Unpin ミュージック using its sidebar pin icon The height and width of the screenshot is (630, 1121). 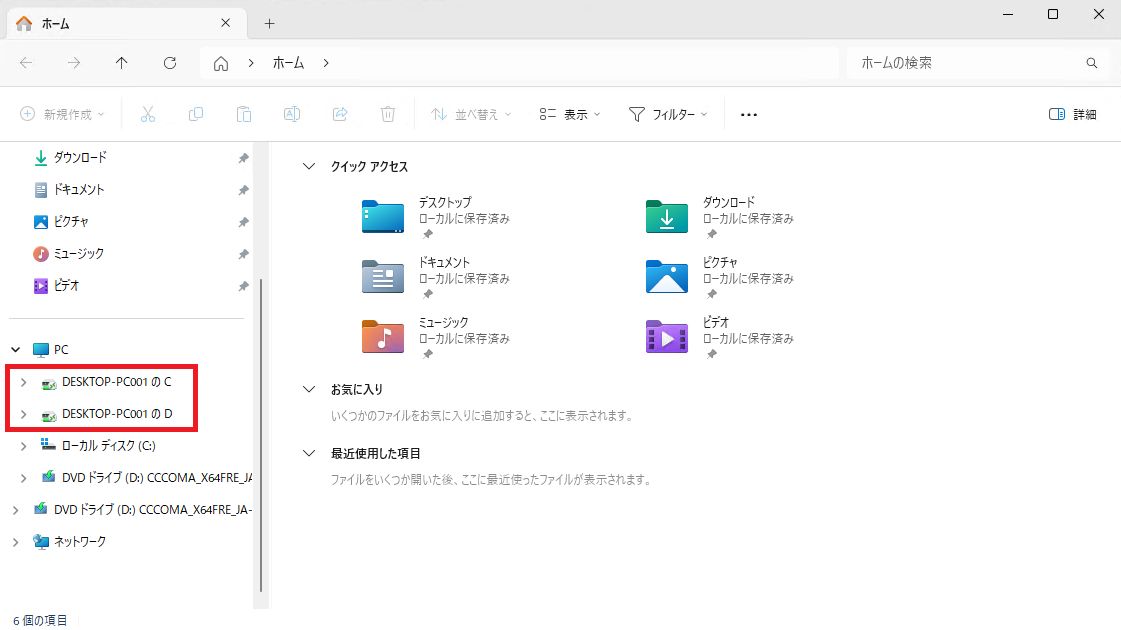243,254
